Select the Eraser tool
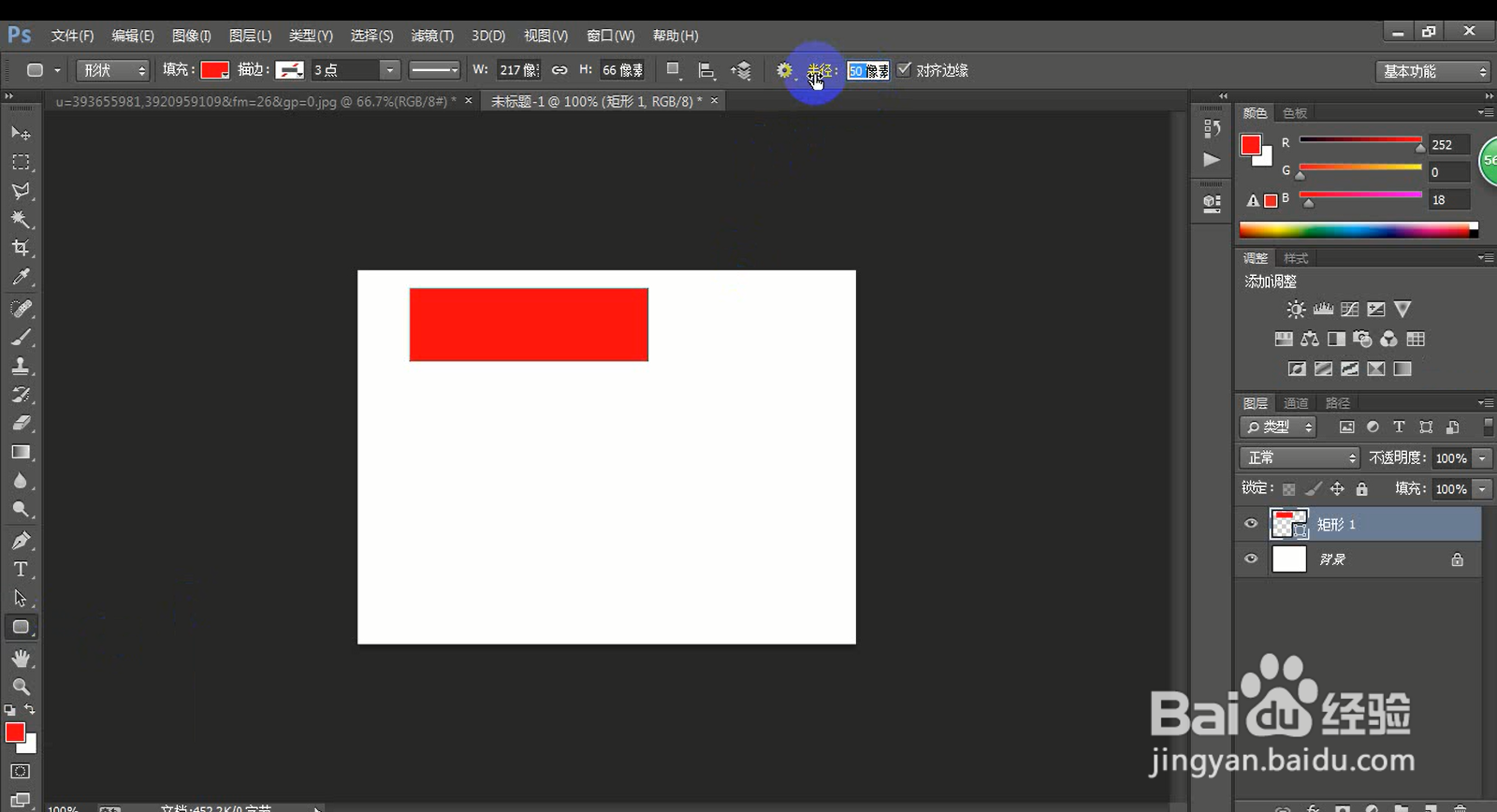1497x812 pixels. click(x=21, y=423)
